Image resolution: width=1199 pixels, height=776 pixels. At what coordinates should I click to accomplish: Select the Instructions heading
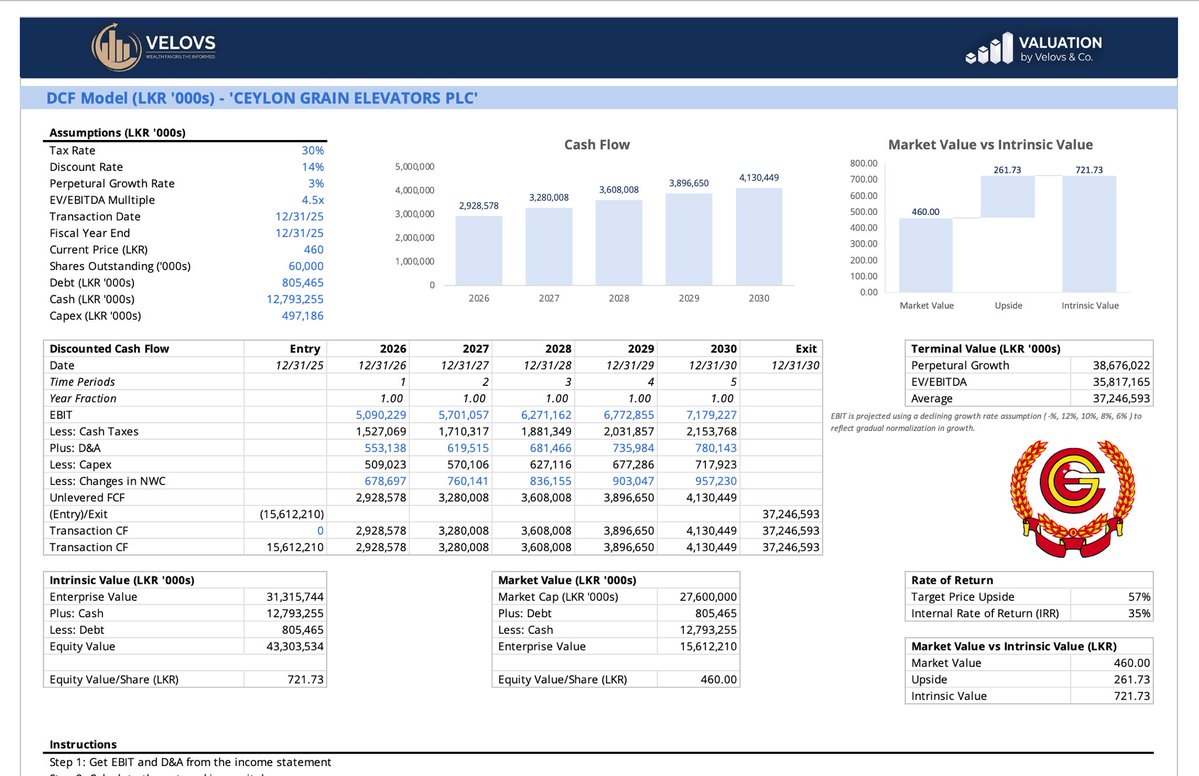click(83, 745)
